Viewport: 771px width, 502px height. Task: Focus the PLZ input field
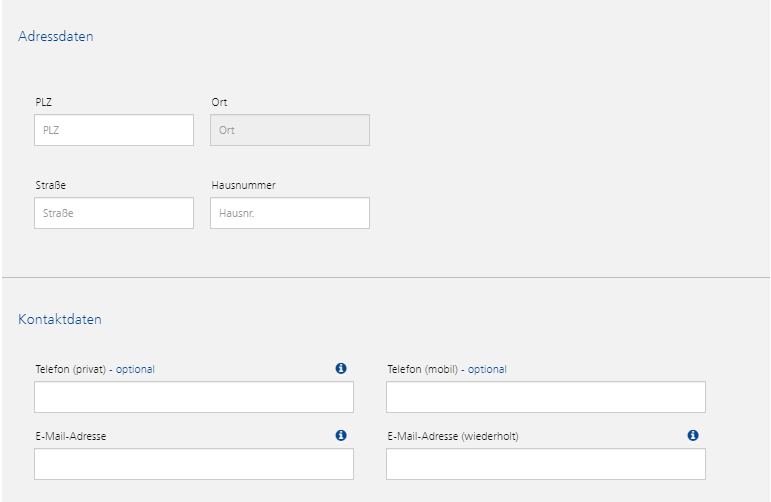coord(114,130)
